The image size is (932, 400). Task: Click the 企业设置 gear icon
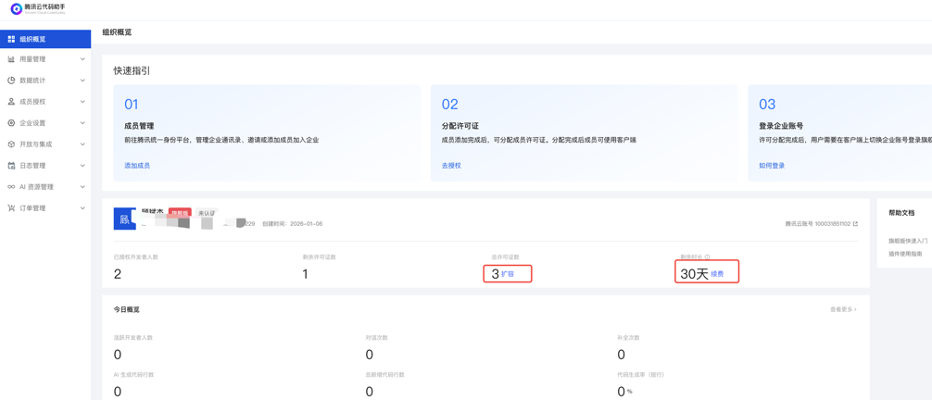click(11, 123)
